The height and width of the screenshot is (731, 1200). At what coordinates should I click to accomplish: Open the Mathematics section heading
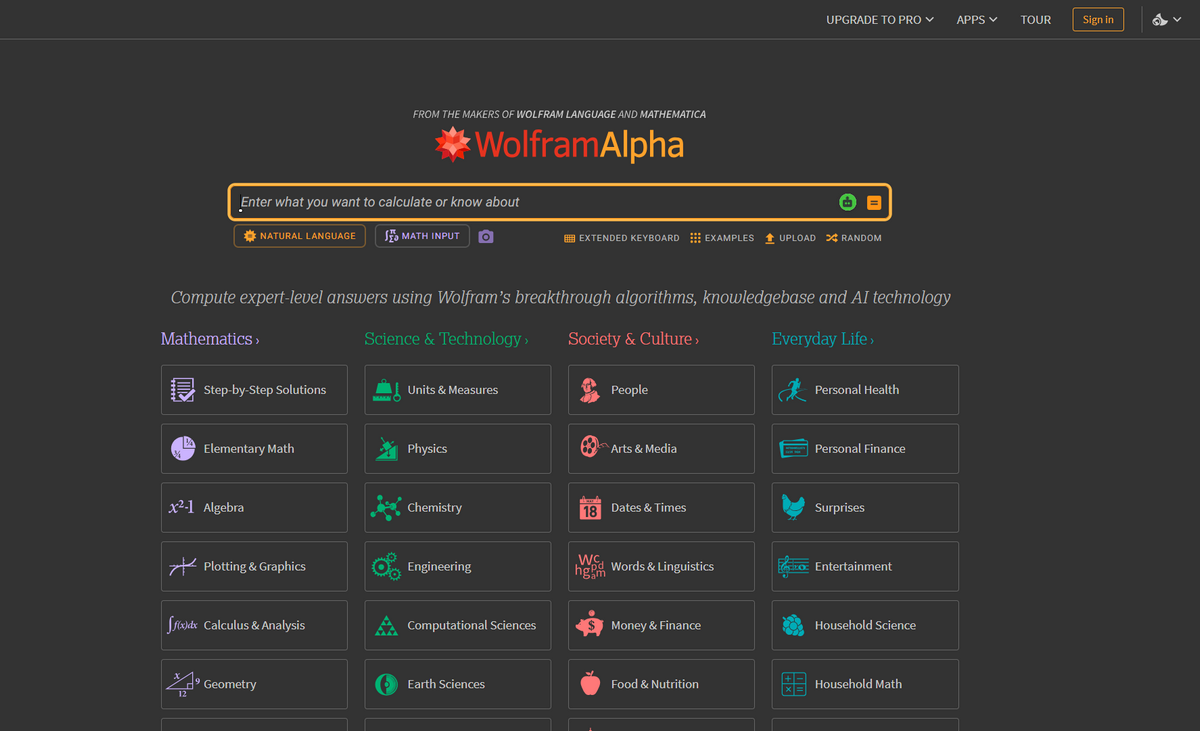210,339
